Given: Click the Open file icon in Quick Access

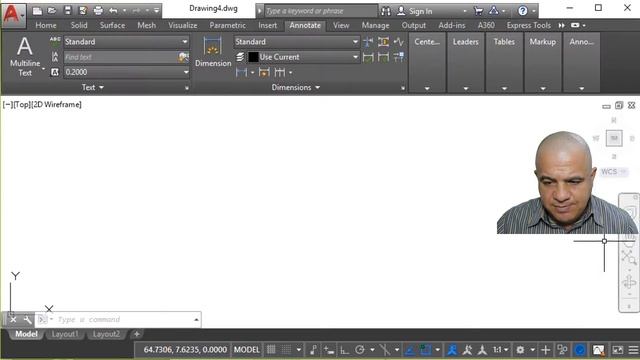Looking at the screenshot, I should click(52, 11).
